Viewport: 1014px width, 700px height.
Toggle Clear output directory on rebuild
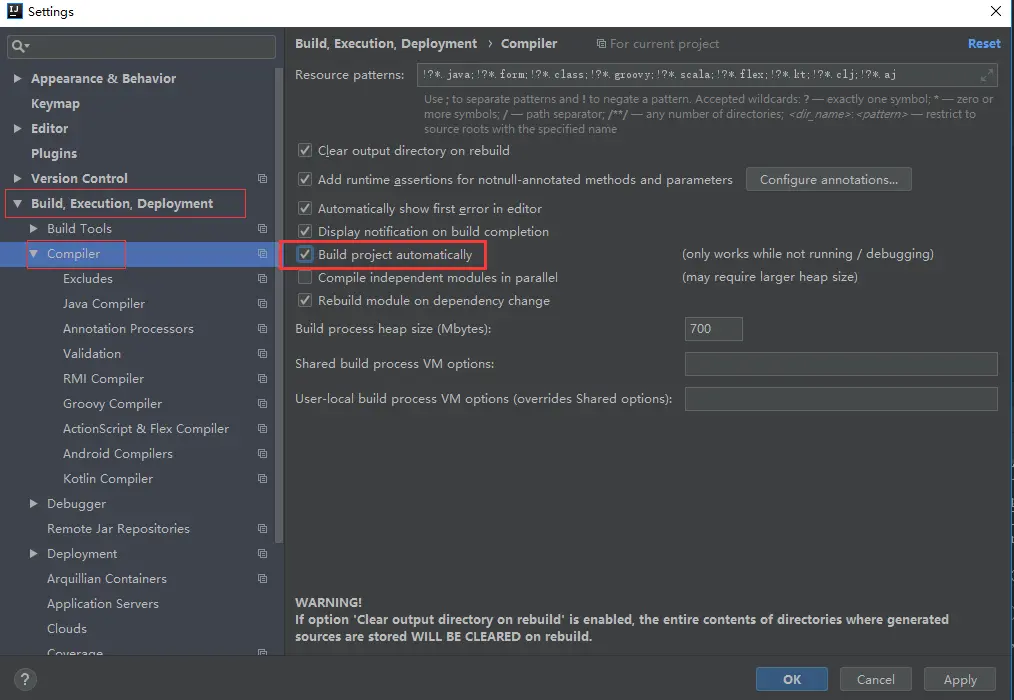tap(305, 150)
